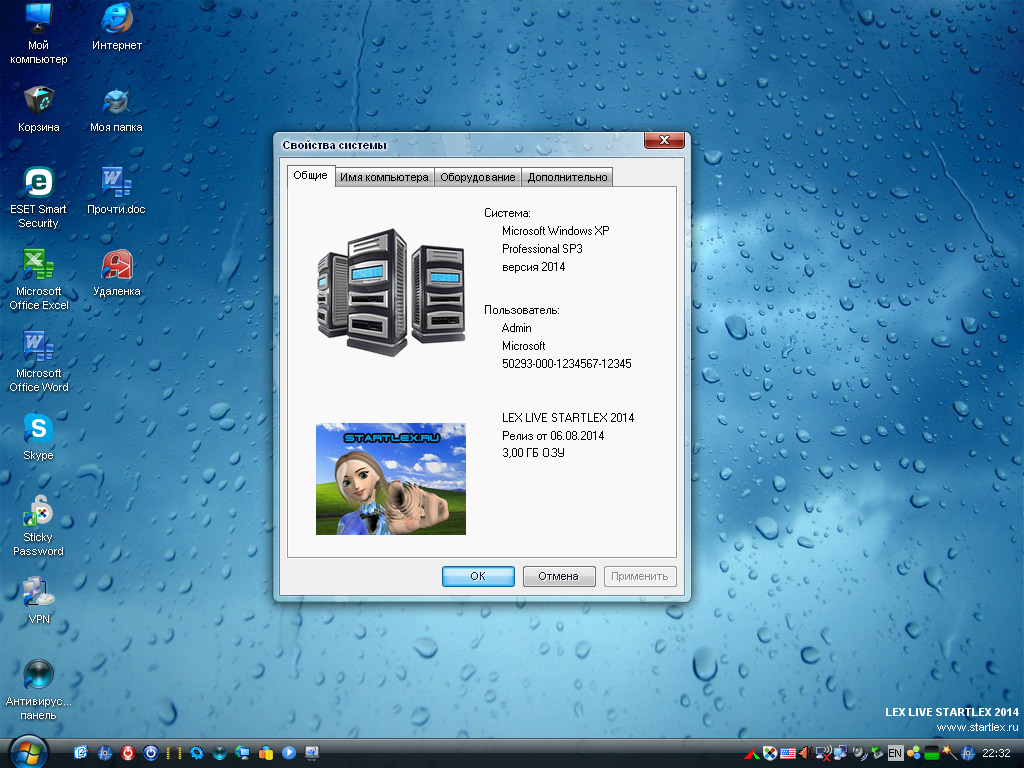Screen dimensions: 1024x768
Task: Click the blue play-arrow icon in quick launch
Action: pyautogui.click(x=289, y=753)
